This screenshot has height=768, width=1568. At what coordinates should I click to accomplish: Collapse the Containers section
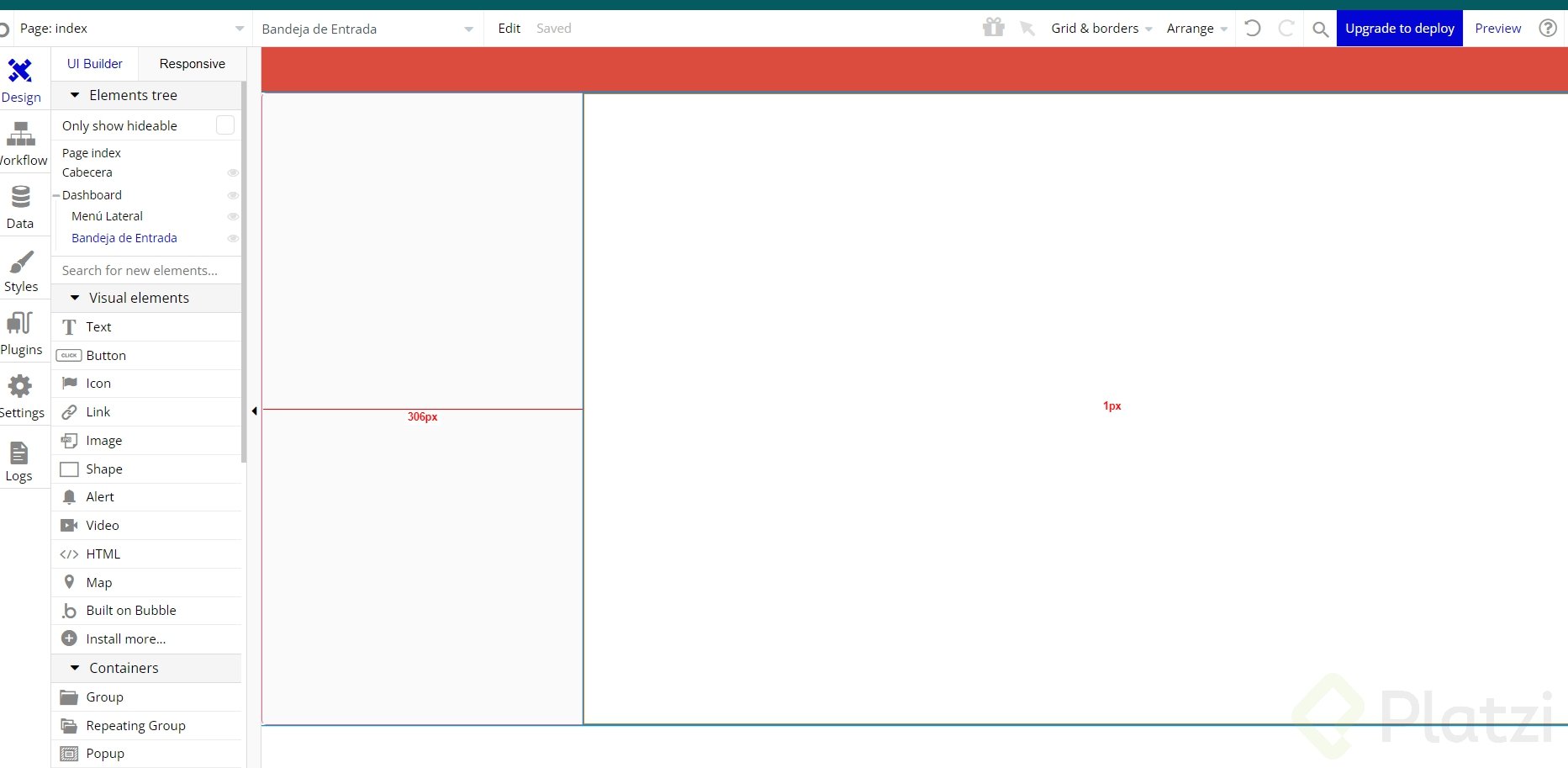click(75, 668)
